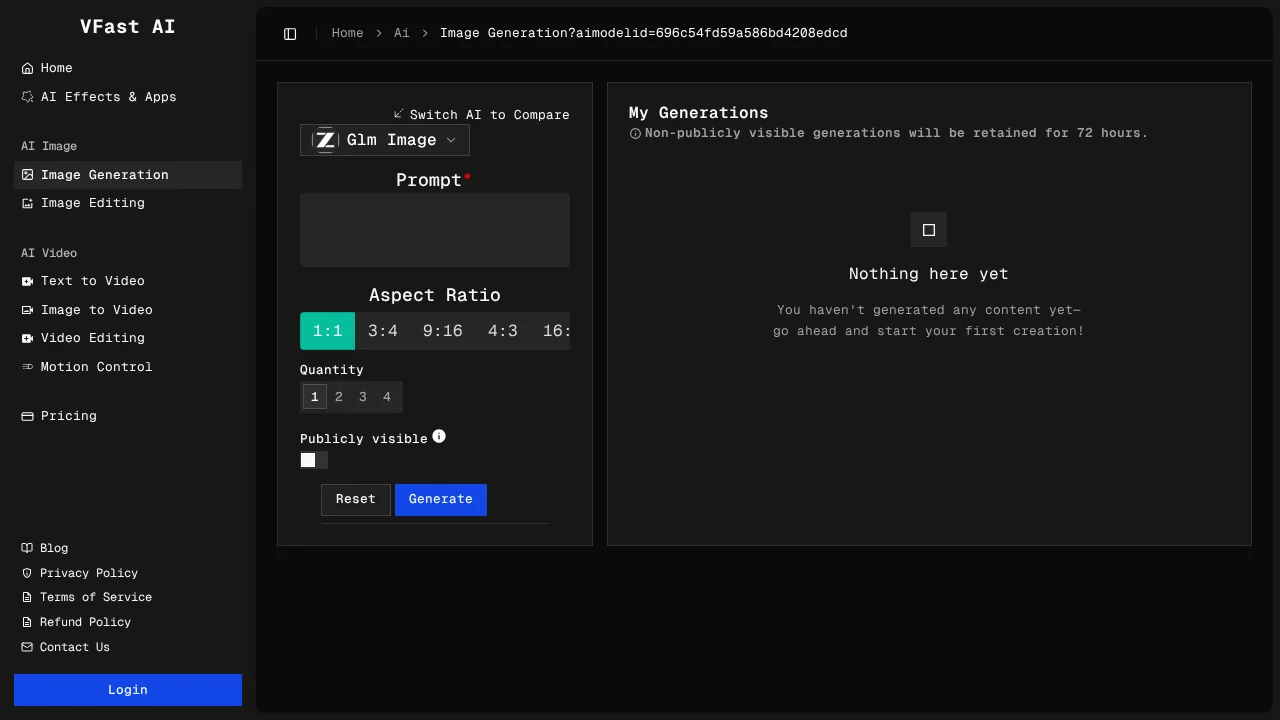Click inside the Prompt text area
This screenshot has width=1280, height=720.
434,229
